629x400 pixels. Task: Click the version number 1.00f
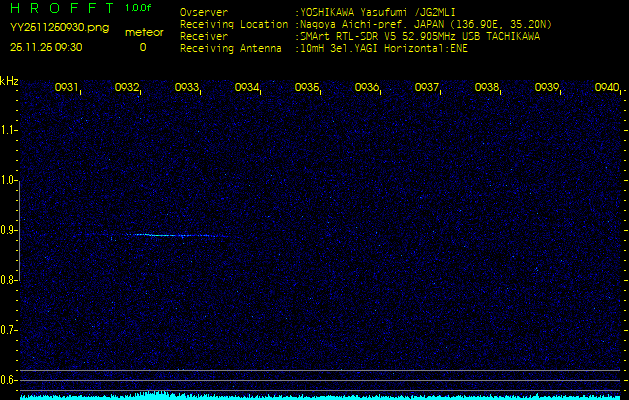point(138,8)
